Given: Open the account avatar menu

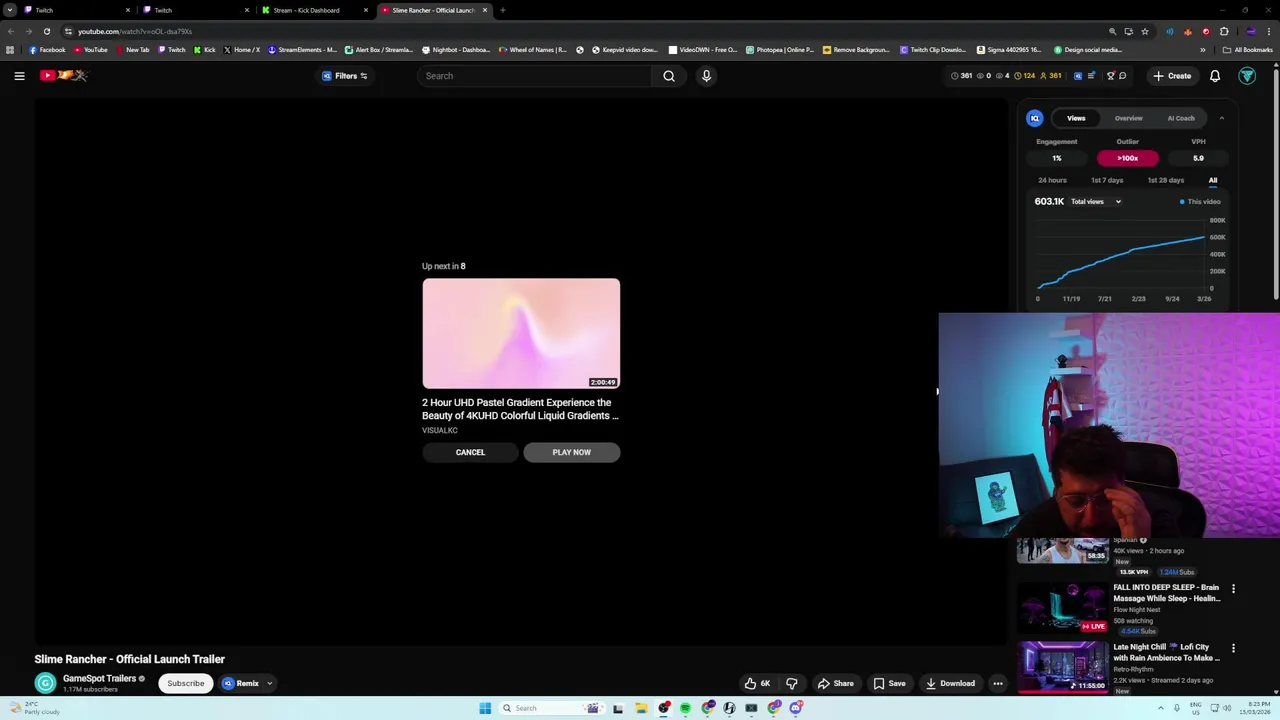Looking at the screenshot, I should pos(1247,76).
